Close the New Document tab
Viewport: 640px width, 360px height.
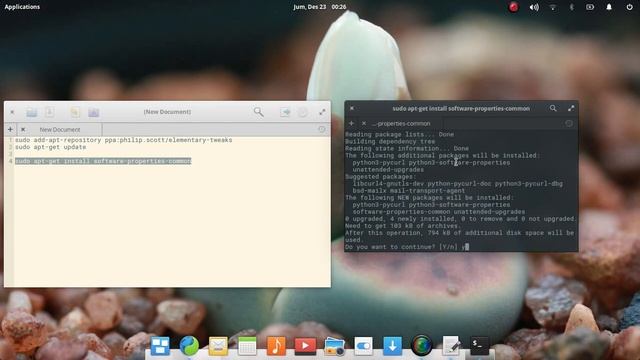(x=23, y=129)
